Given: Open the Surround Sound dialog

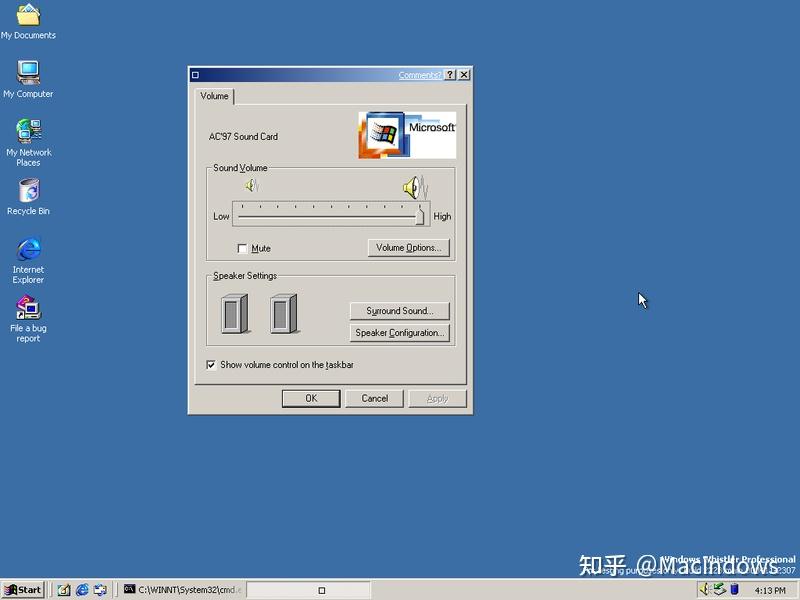Looking at the screenshot, I should [399, 310].
